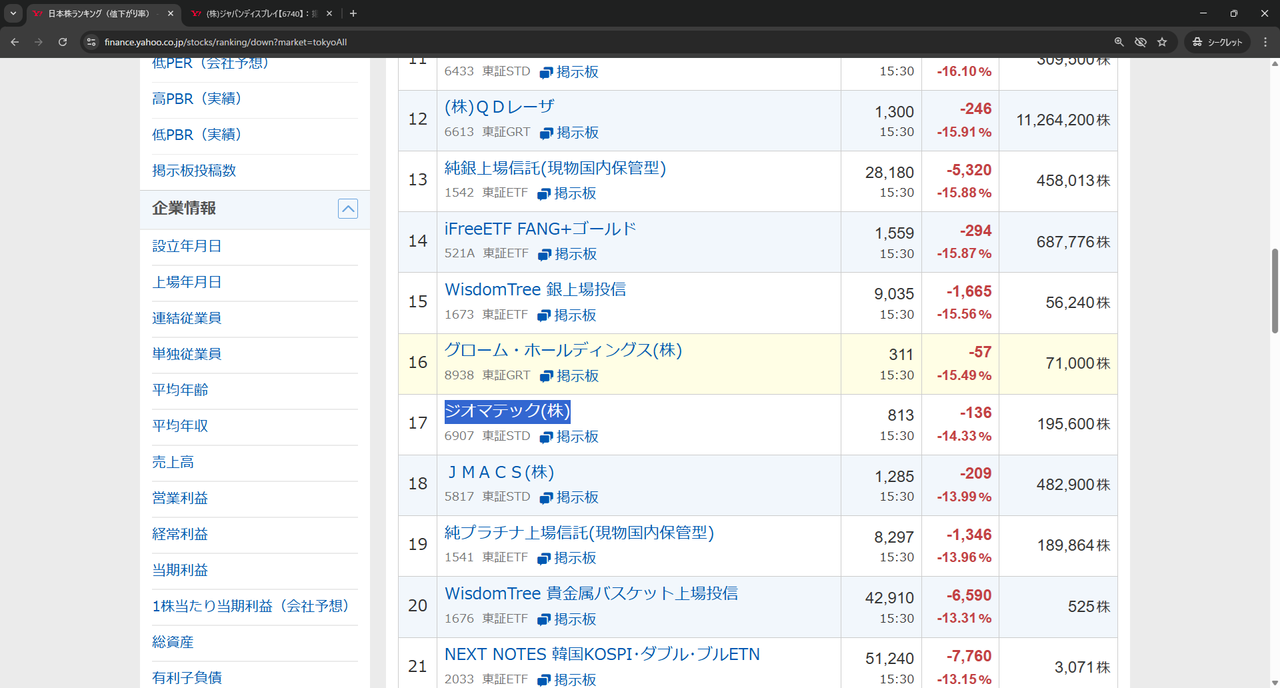This screenshot has width=1280, height=688.
Task: Open the 掲示板 icon for JMACS
Action: tap(547, 498)
